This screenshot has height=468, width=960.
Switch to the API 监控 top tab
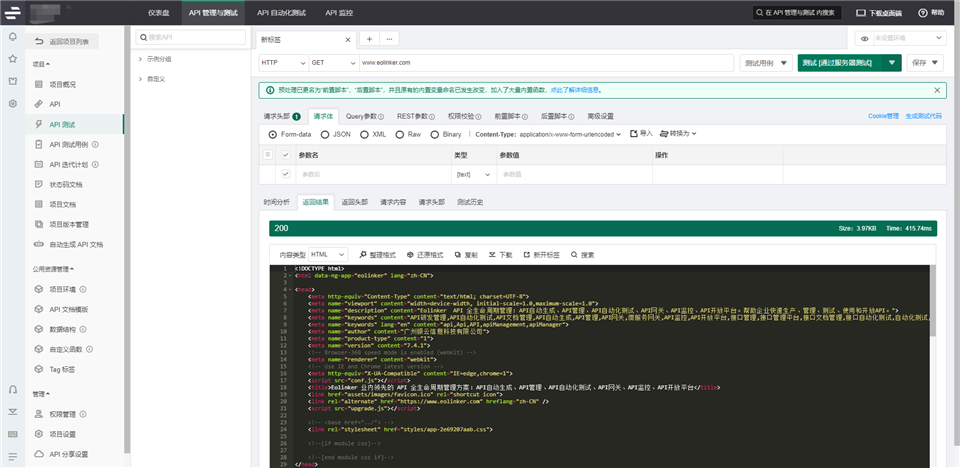pyautogui.click(x=339, y=12)
